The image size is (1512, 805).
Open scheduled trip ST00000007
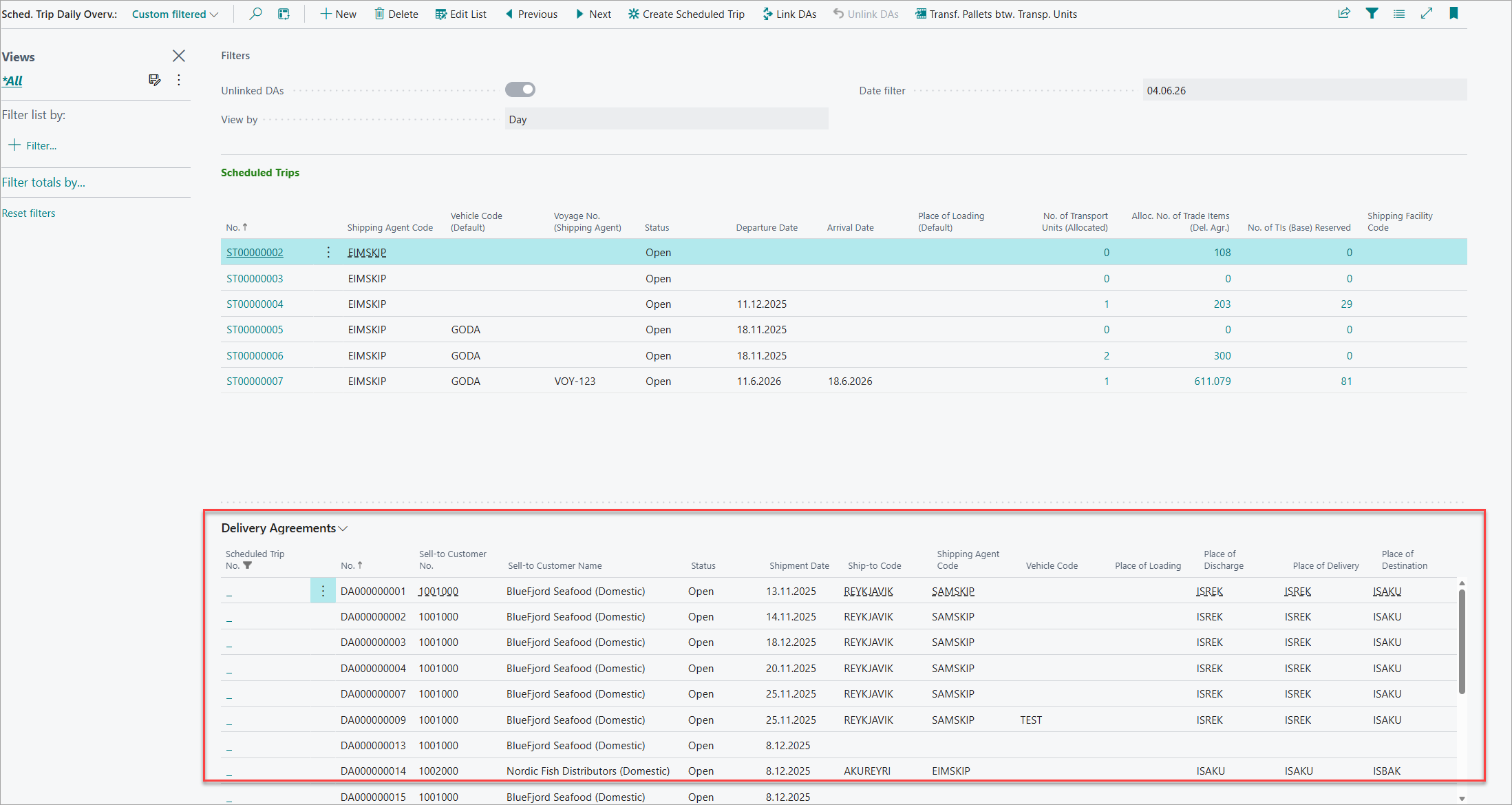255,381
